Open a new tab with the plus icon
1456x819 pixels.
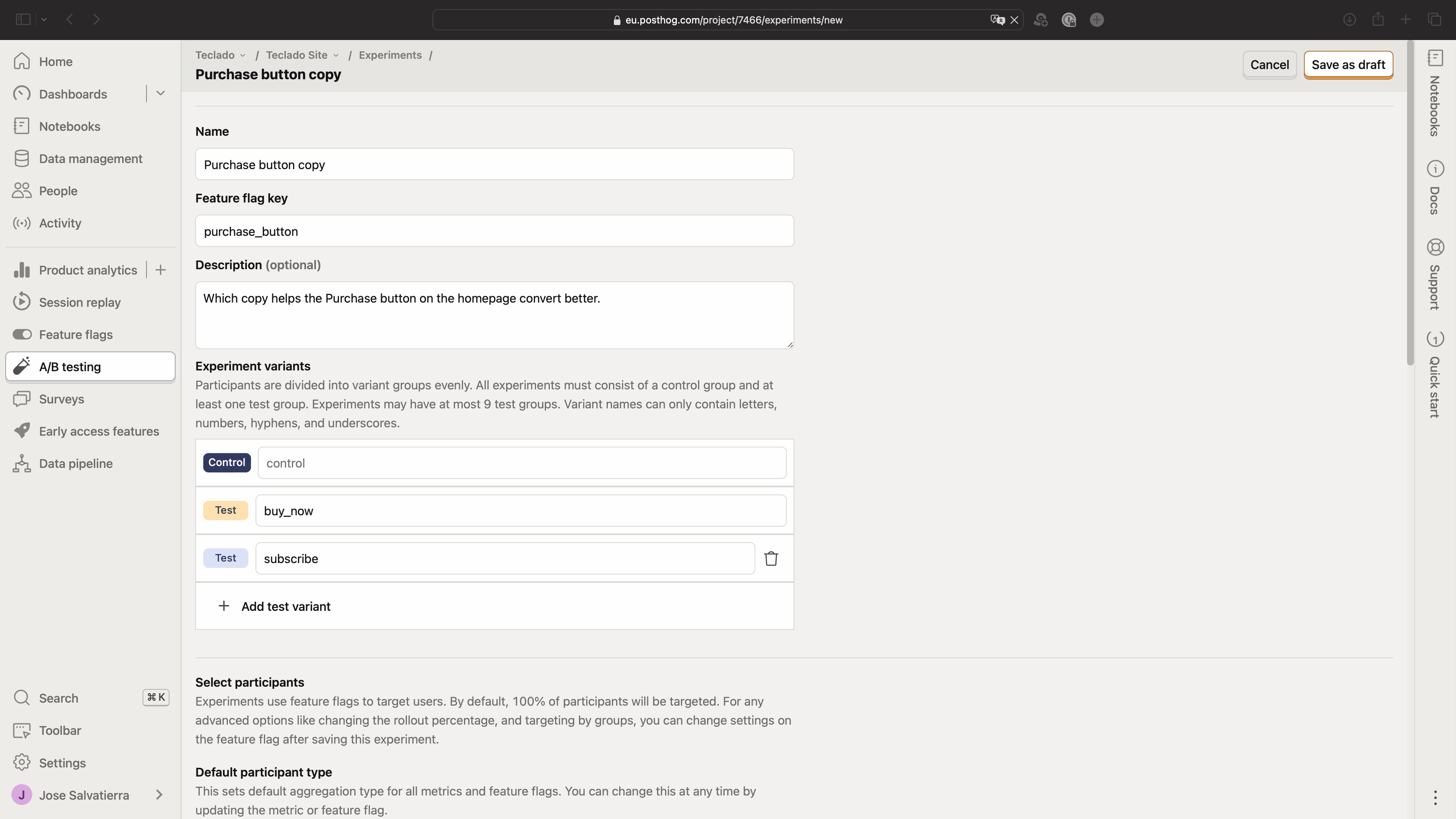1406,20
